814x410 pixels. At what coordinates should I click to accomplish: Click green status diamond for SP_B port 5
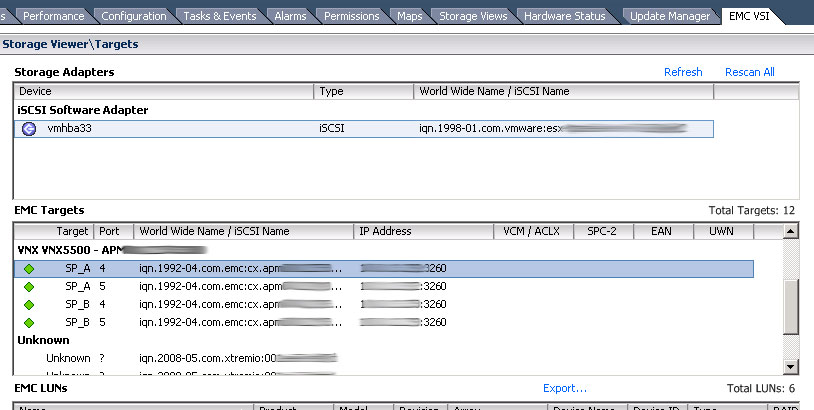[x=29, y=323]
